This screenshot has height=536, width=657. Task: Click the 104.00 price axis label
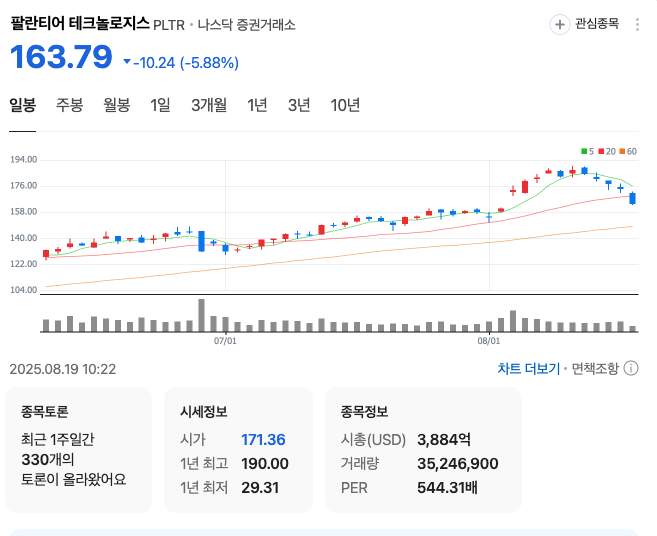pos(24,290)
